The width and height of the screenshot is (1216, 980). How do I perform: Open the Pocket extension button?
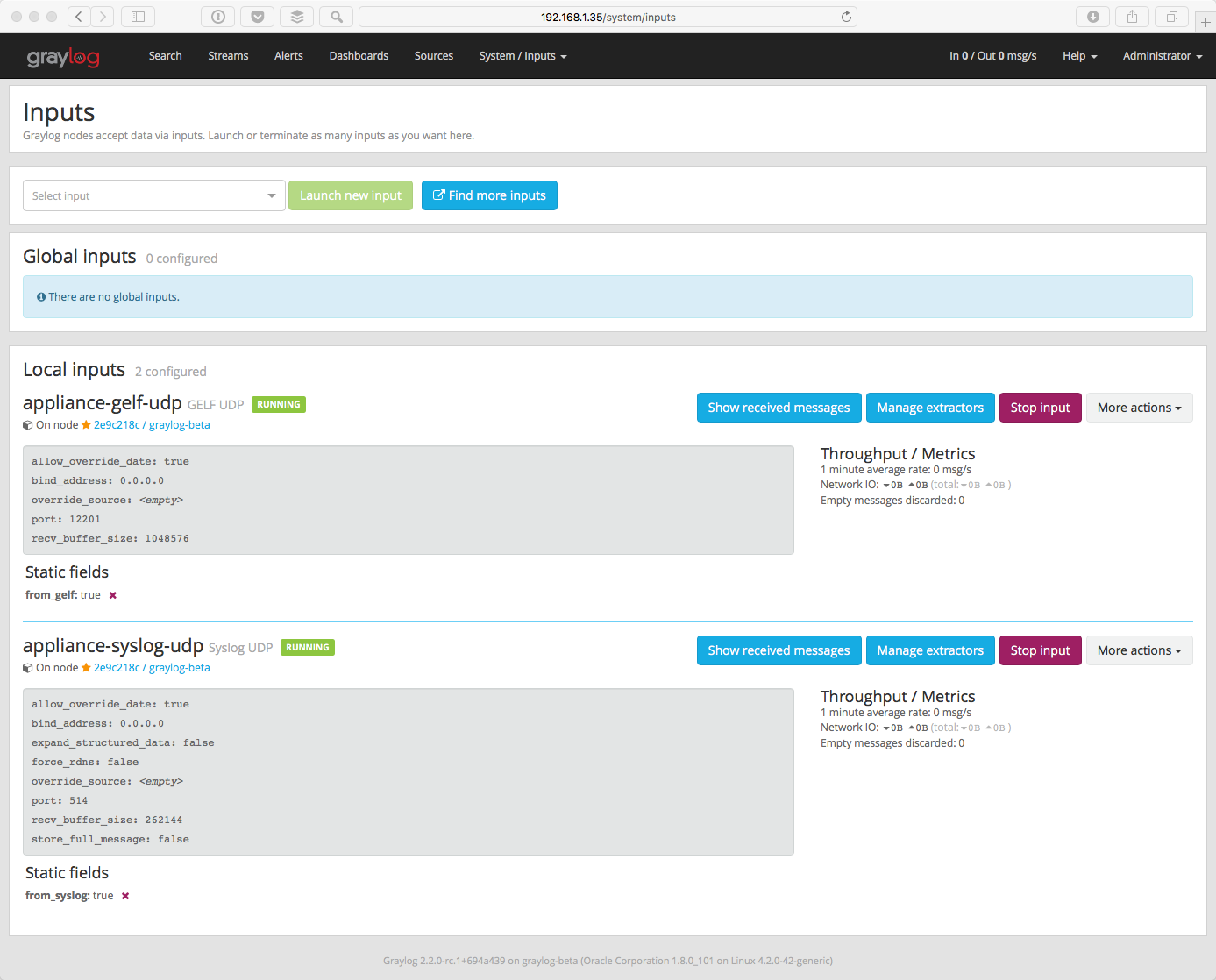click(x=257, y=17)
